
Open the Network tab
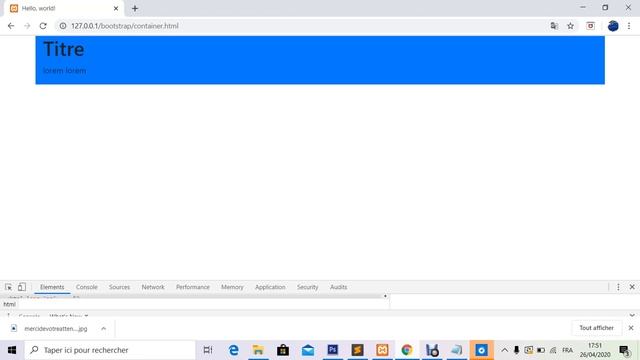point(153,287)
